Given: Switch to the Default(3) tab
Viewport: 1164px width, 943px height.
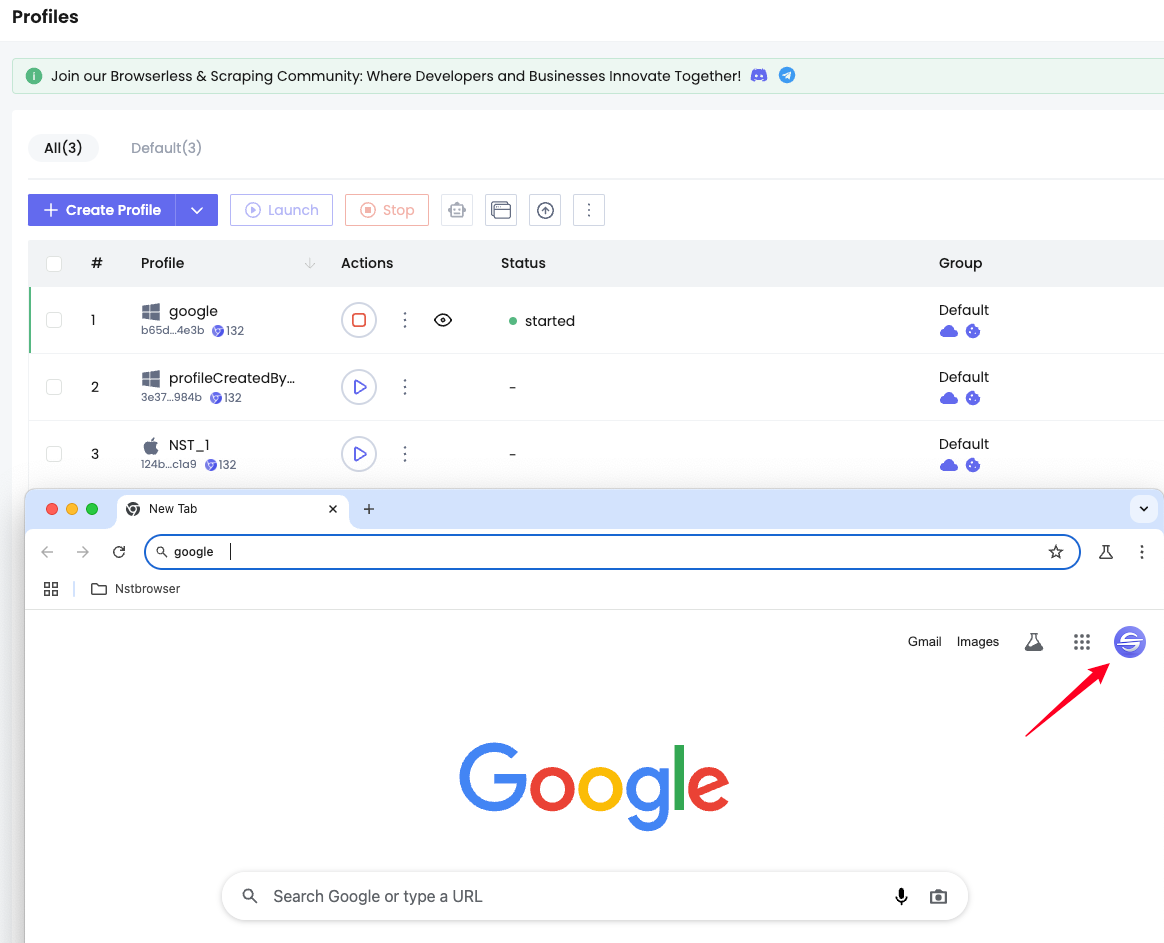Looking at the screenshot, I should [x=166, y=148].
